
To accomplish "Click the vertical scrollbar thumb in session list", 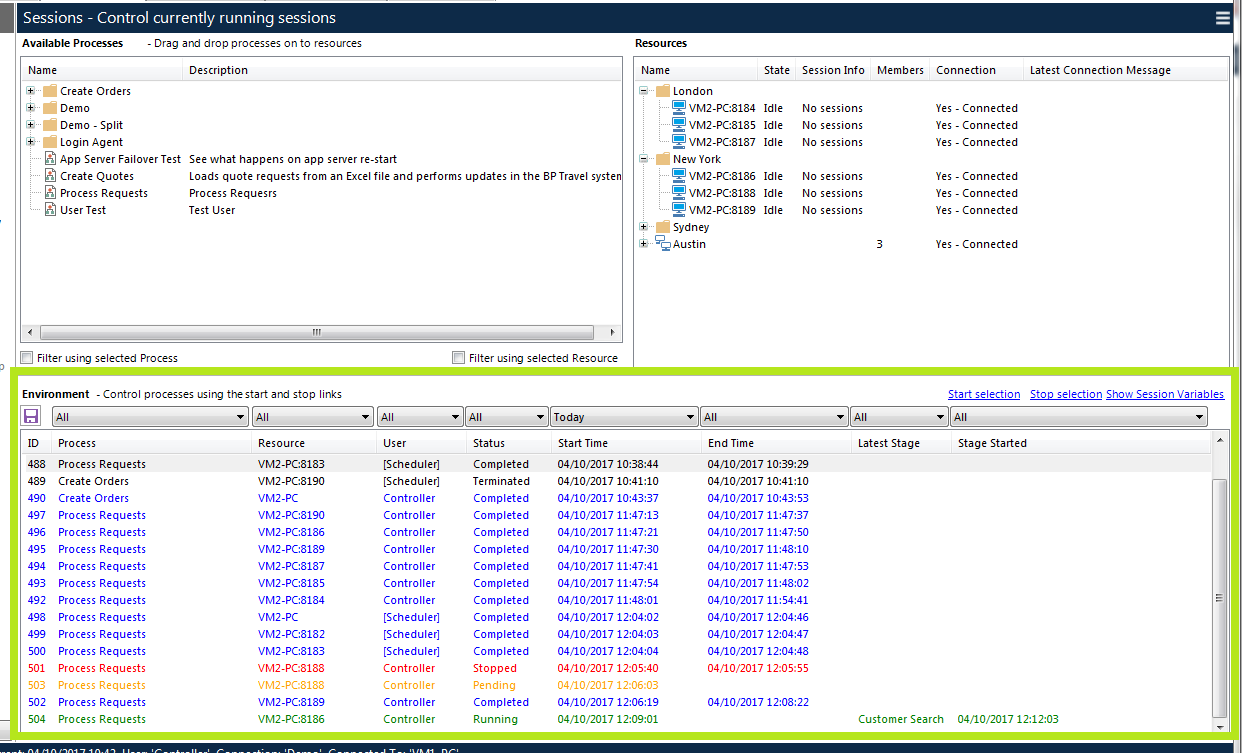I will point(1219,597).
